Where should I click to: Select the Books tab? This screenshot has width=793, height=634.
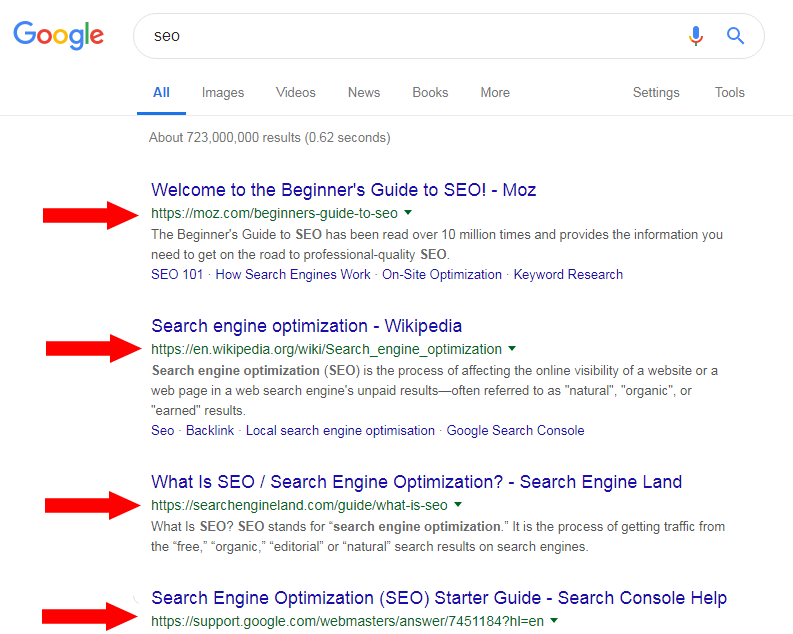click(x=430, y=93)
